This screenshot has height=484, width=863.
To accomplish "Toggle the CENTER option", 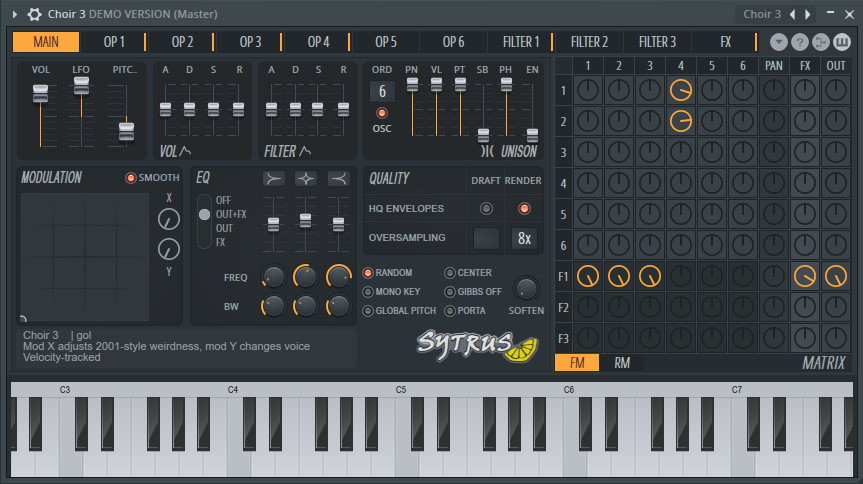I will (468, 273).
